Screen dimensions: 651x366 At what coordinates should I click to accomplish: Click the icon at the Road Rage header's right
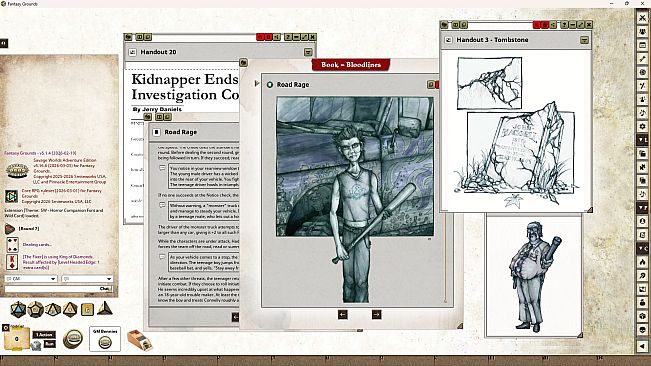[431, 85]
